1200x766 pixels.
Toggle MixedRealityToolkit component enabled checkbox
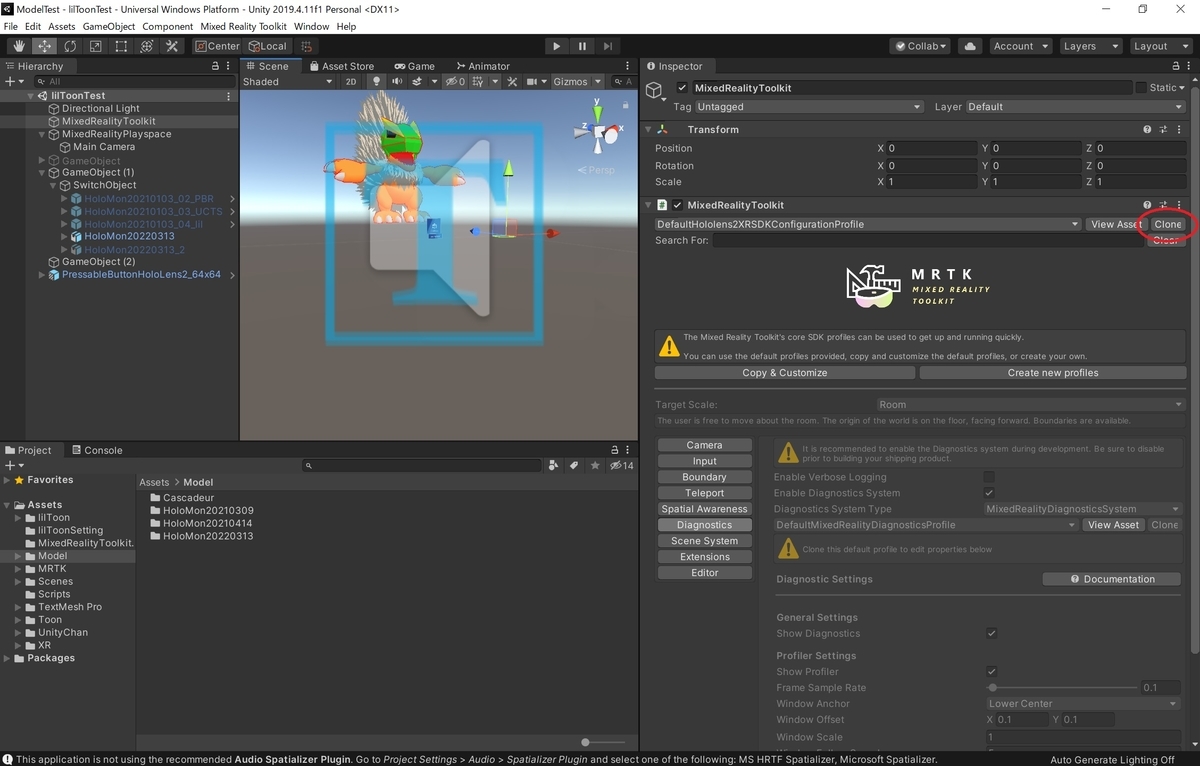click(x=678, y=205)
